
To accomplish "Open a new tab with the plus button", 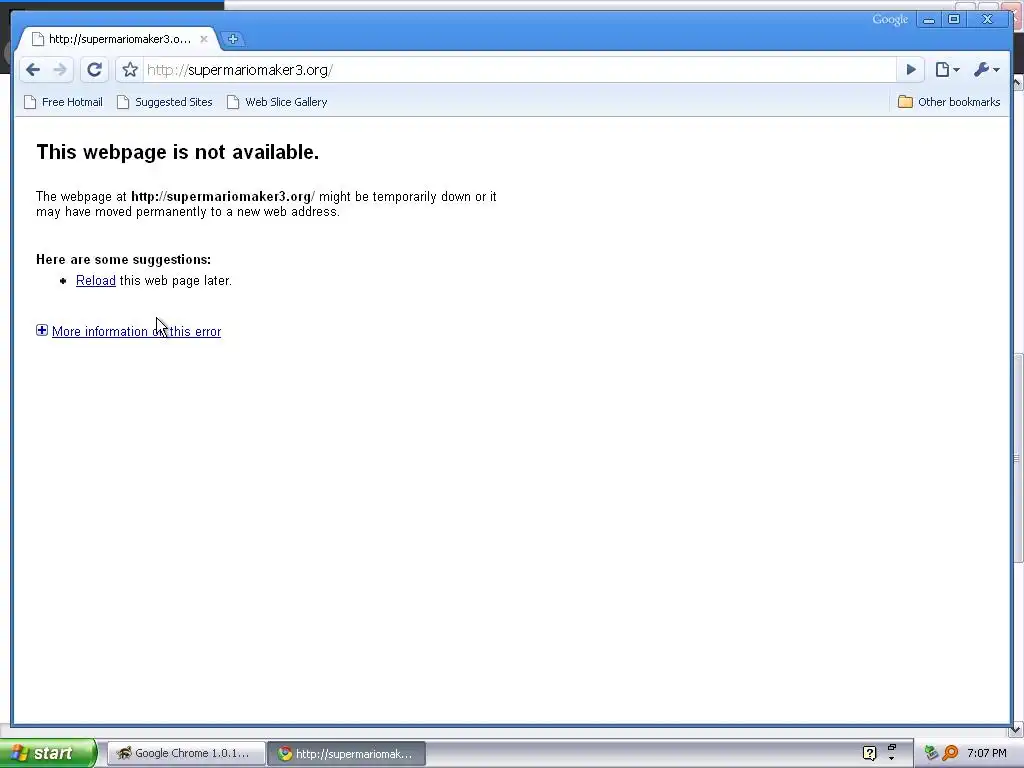I will coord(232,39).
